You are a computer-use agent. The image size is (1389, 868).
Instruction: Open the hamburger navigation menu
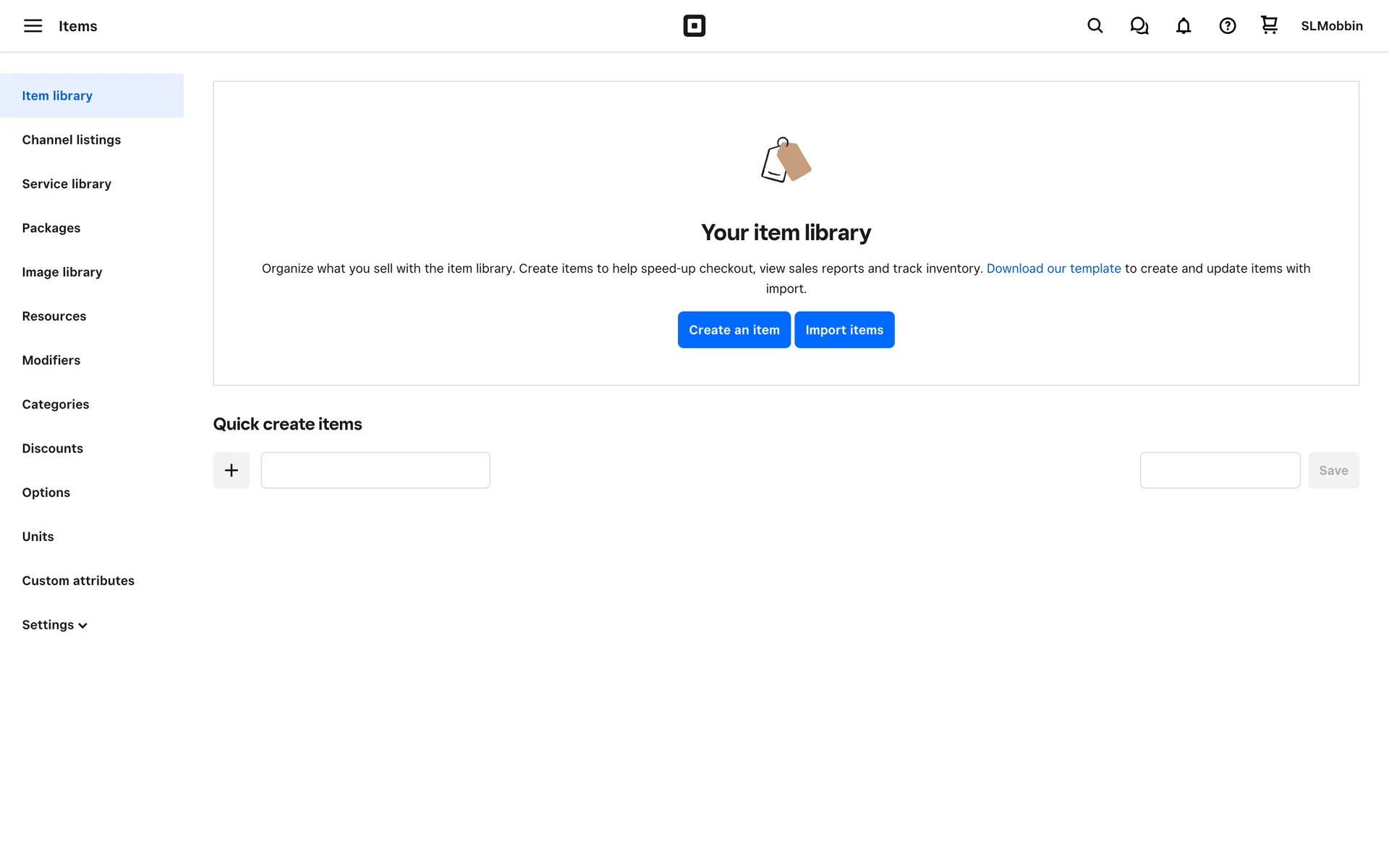coord(33,26)
